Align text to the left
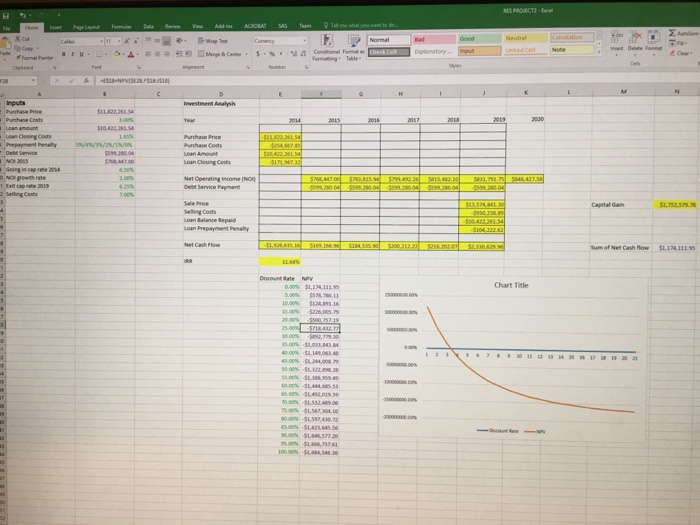 point(148,54)
